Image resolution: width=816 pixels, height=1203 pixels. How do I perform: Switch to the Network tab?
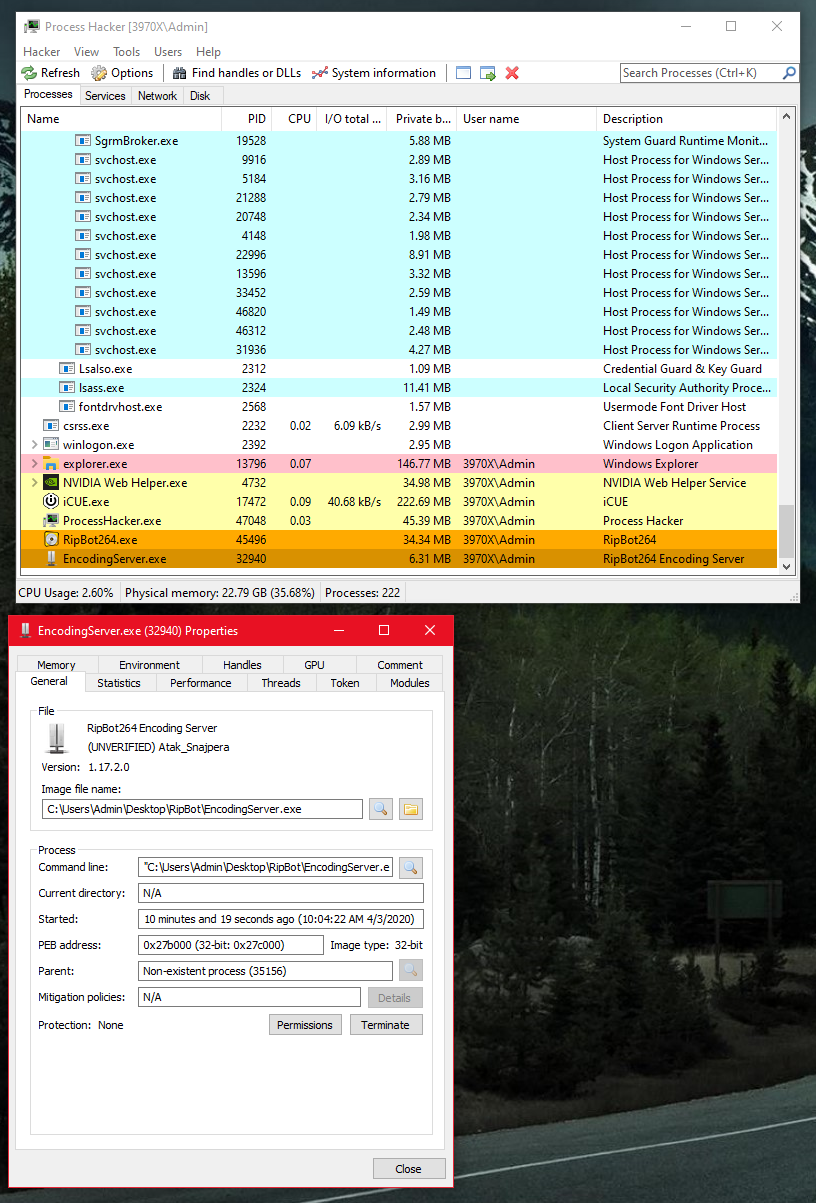pyautogui.click(x=158, y=96)
